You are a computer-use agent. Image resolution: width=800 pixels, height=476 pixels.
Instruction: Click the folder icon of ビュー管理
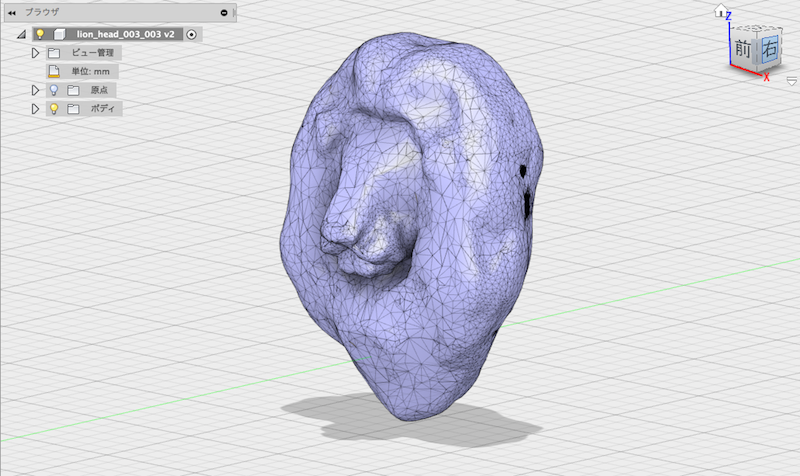pos(54,53)
